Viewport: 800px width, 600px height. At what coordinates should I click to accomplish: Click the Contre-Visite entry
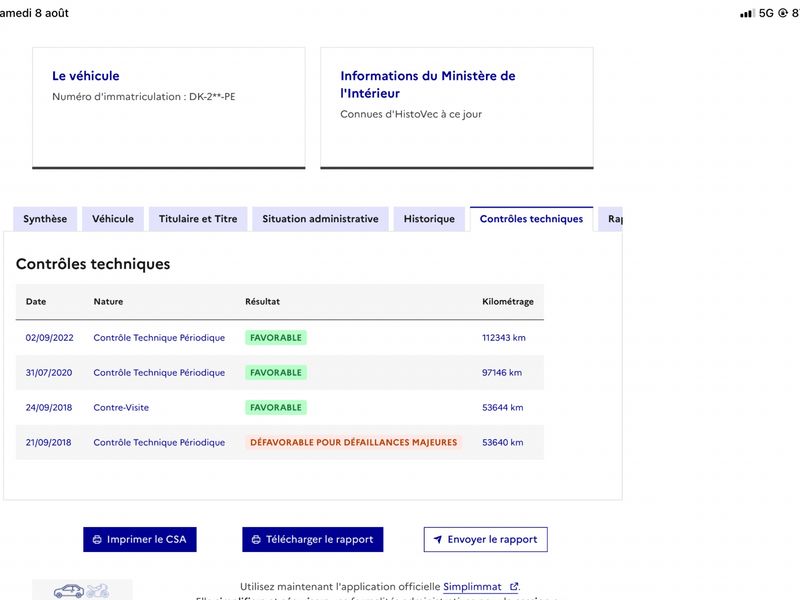pyautogui.click(x=121, y=408)
